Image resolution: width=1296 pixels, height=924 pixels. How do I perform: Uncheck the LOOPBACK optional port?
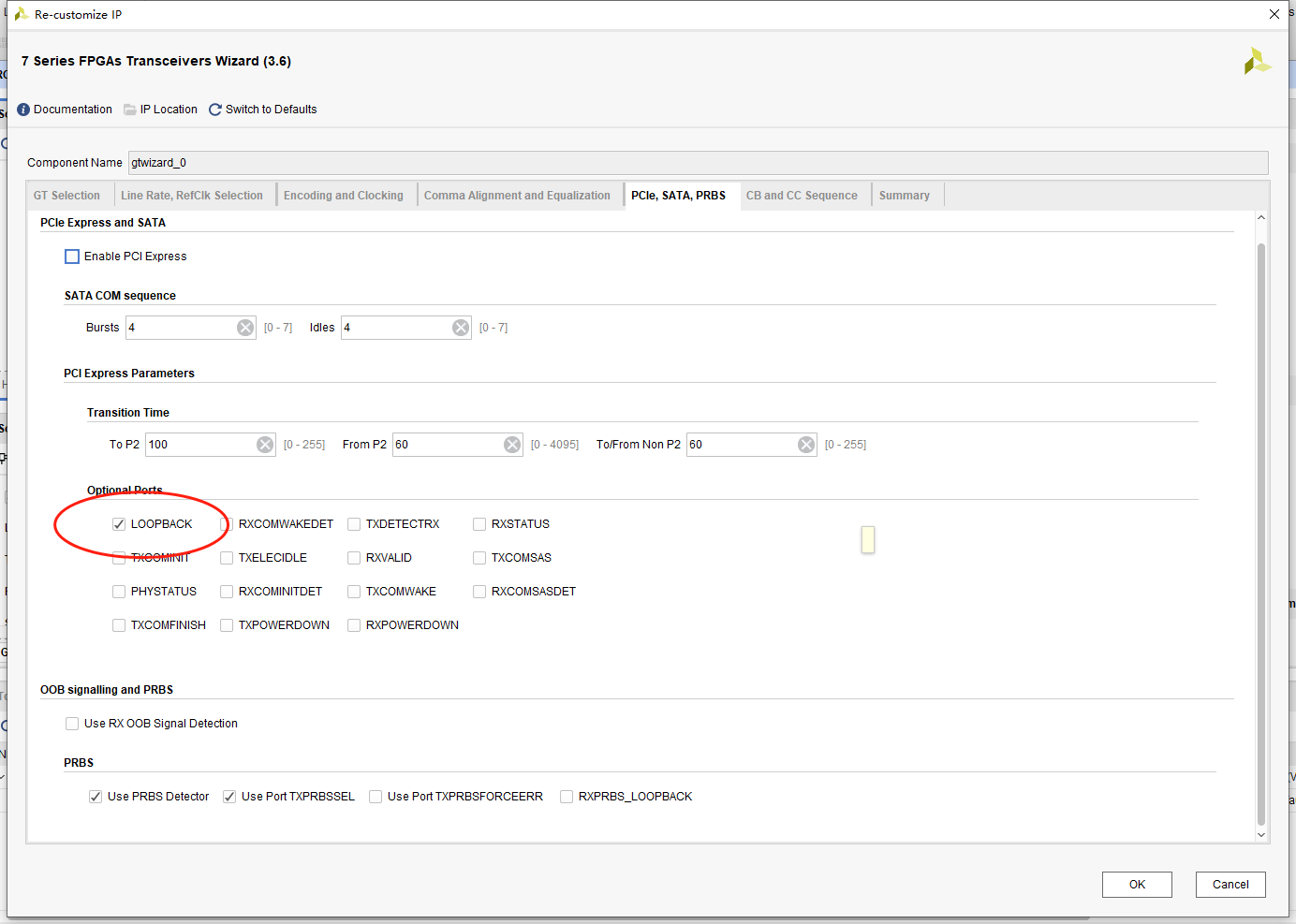(x=119, y=524)
